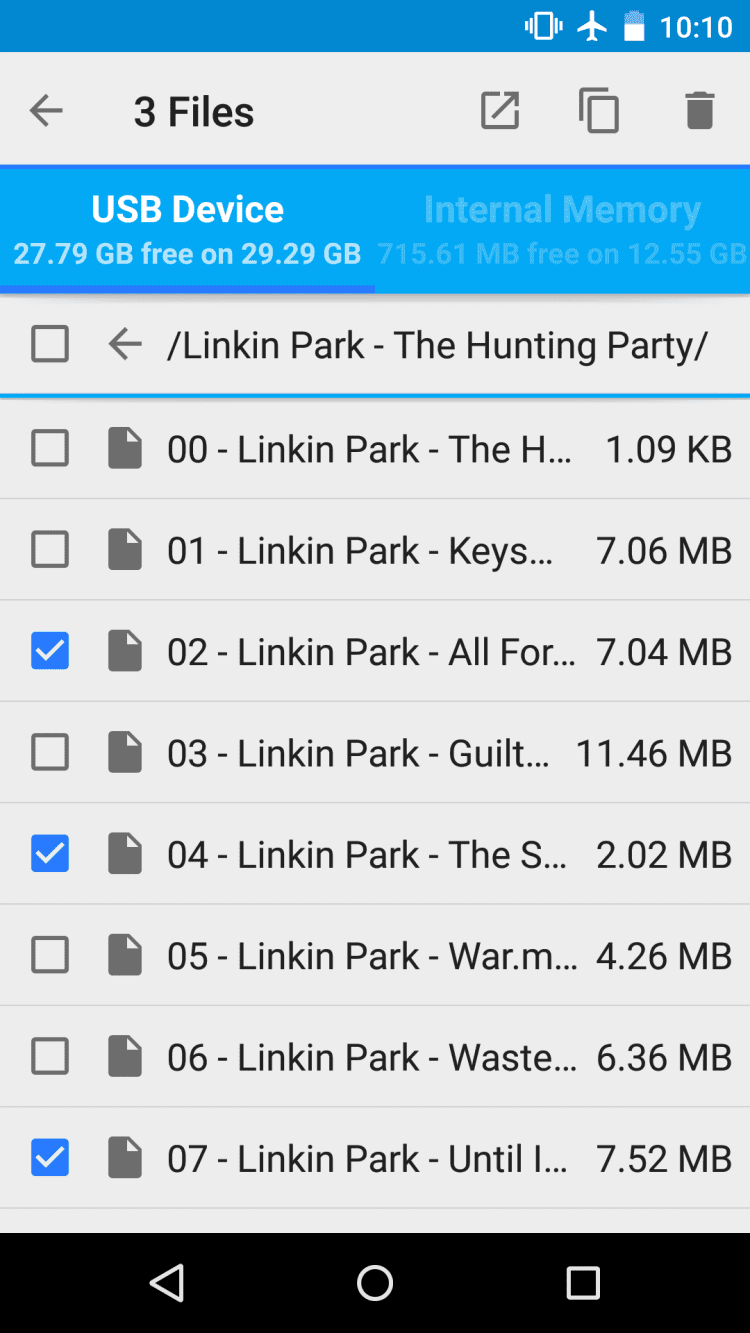Check the 03 - Linkin Park file checkbox
Viewport: 750px width, 1333px height.
tap(50, 753)
